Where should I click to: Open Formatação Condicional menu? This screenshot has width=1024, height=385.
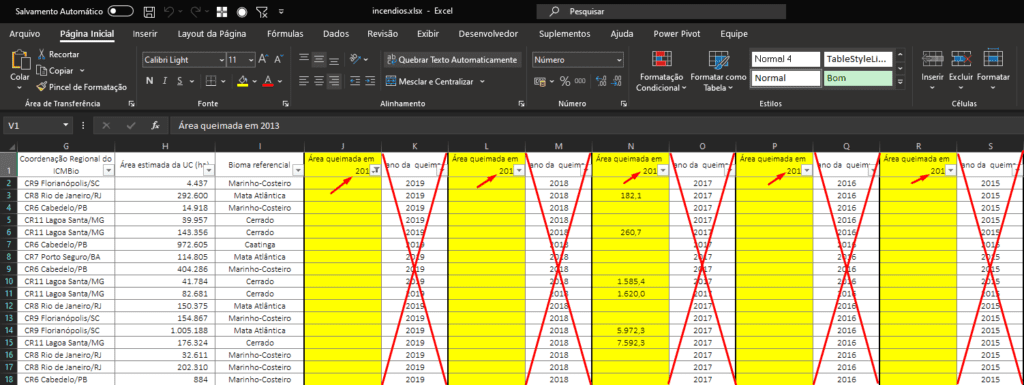pos(661,72)
